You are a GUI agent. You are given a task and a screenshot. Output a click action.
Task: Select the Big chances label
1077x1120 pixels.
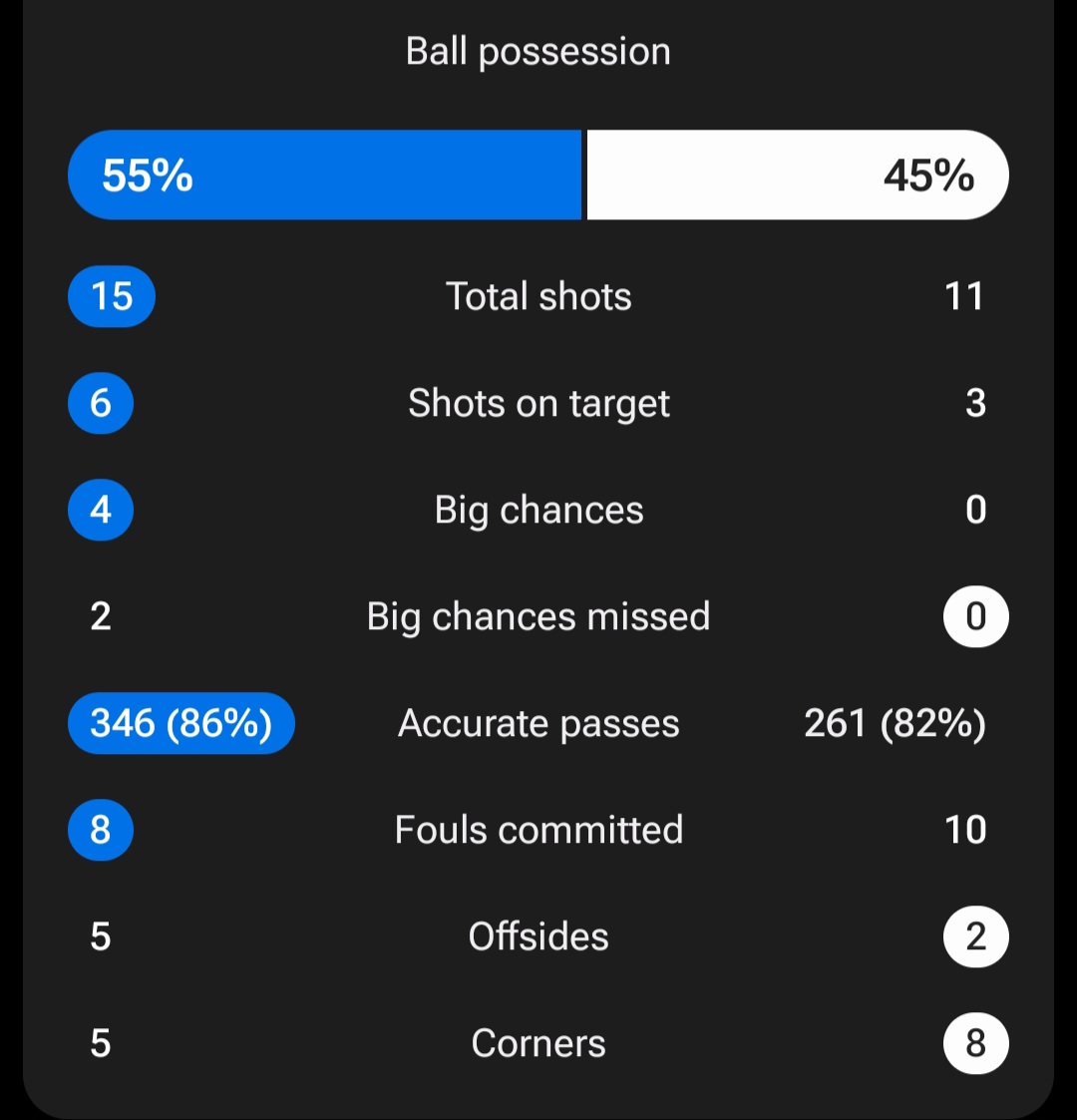click(538, 510)
